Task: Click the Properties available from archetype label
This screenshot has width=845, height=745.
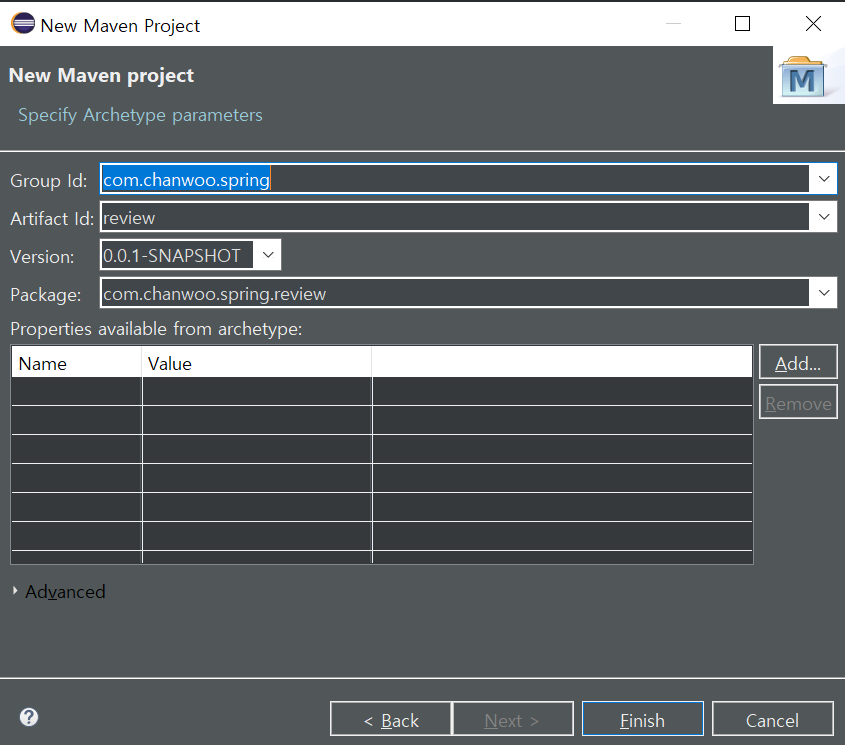Action: click(156, 329)
